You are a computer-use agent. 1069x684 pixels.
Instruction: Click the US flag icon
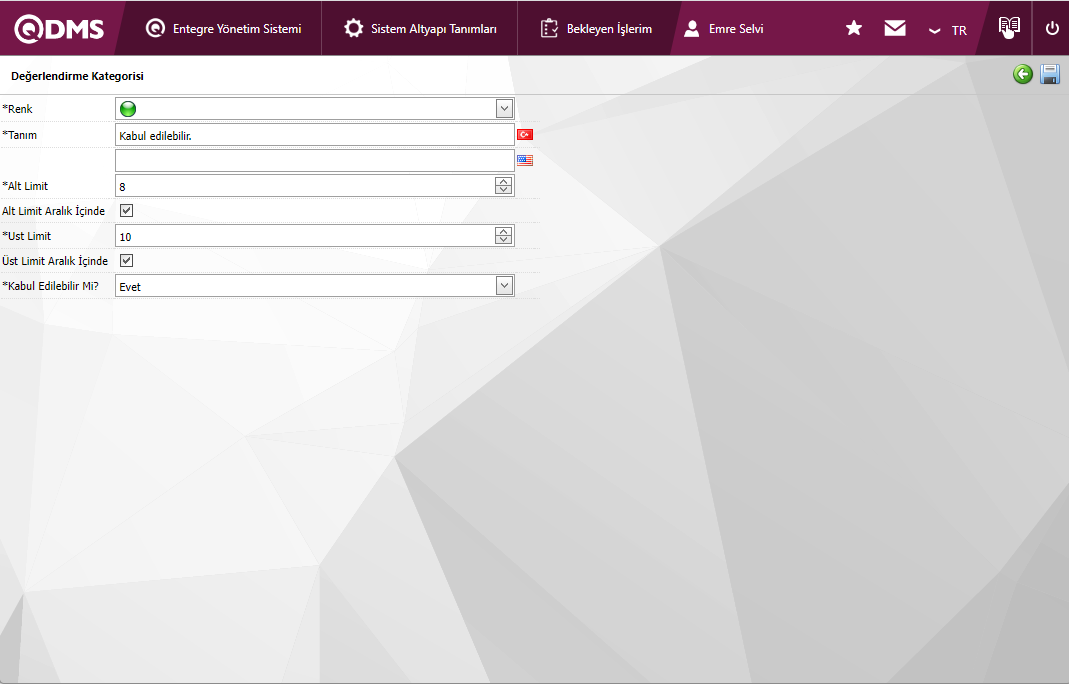pos(524,160)
